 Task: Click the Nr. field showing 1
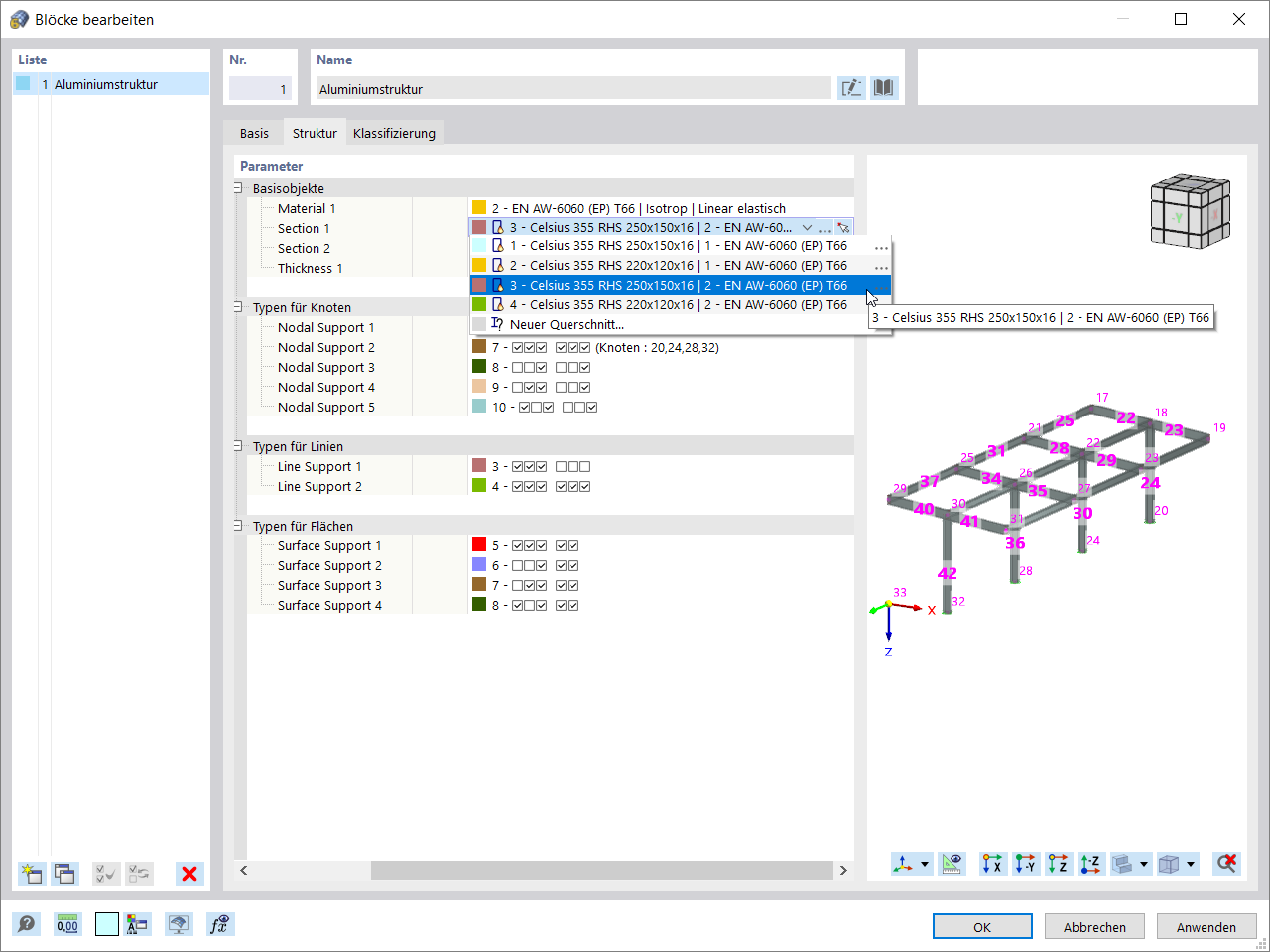tap(260, 89)
